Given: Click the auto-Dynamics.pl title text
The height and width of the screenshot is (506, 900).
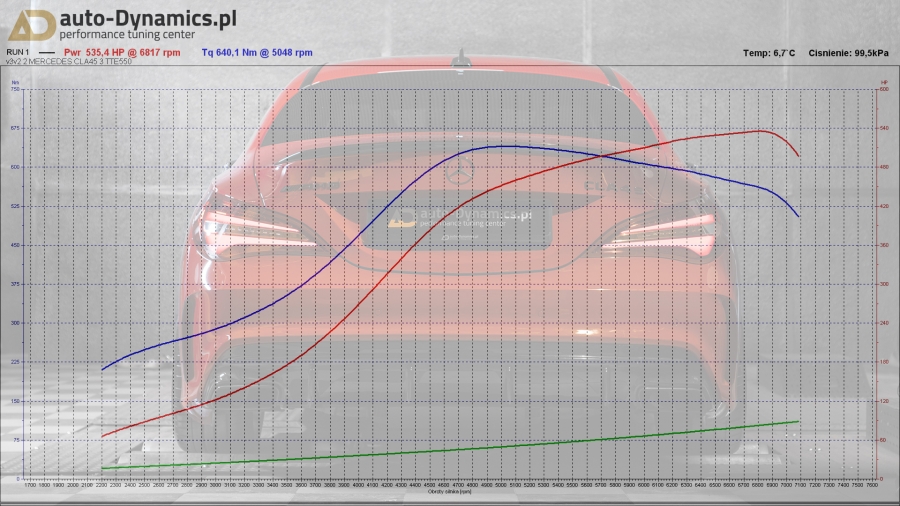Looking at the screenshot, I should click(147, 18).
